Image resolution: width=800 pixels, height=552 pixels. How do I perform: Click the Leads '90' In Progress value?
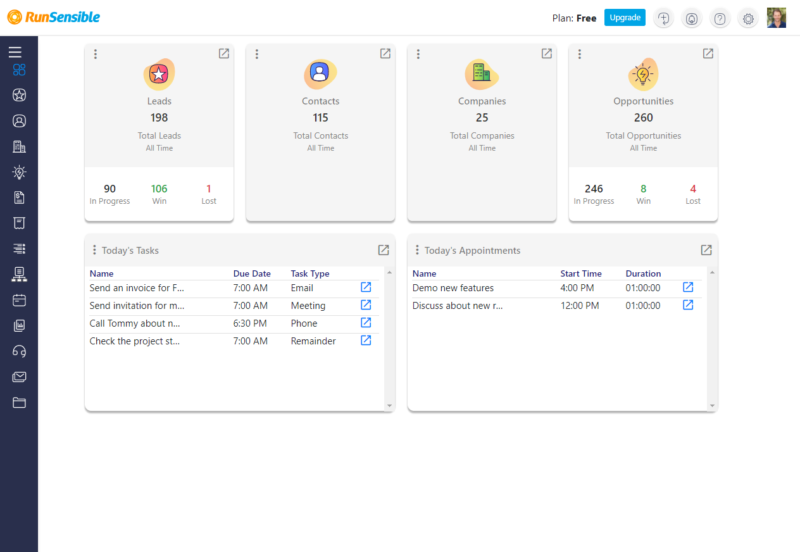pos(110,189)
